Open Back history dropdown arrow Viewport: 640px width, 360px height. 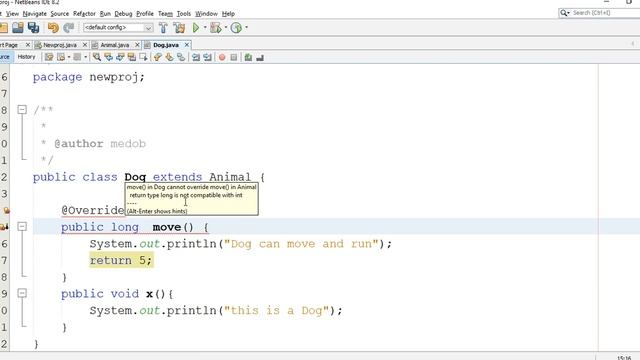tap(69, 57)
